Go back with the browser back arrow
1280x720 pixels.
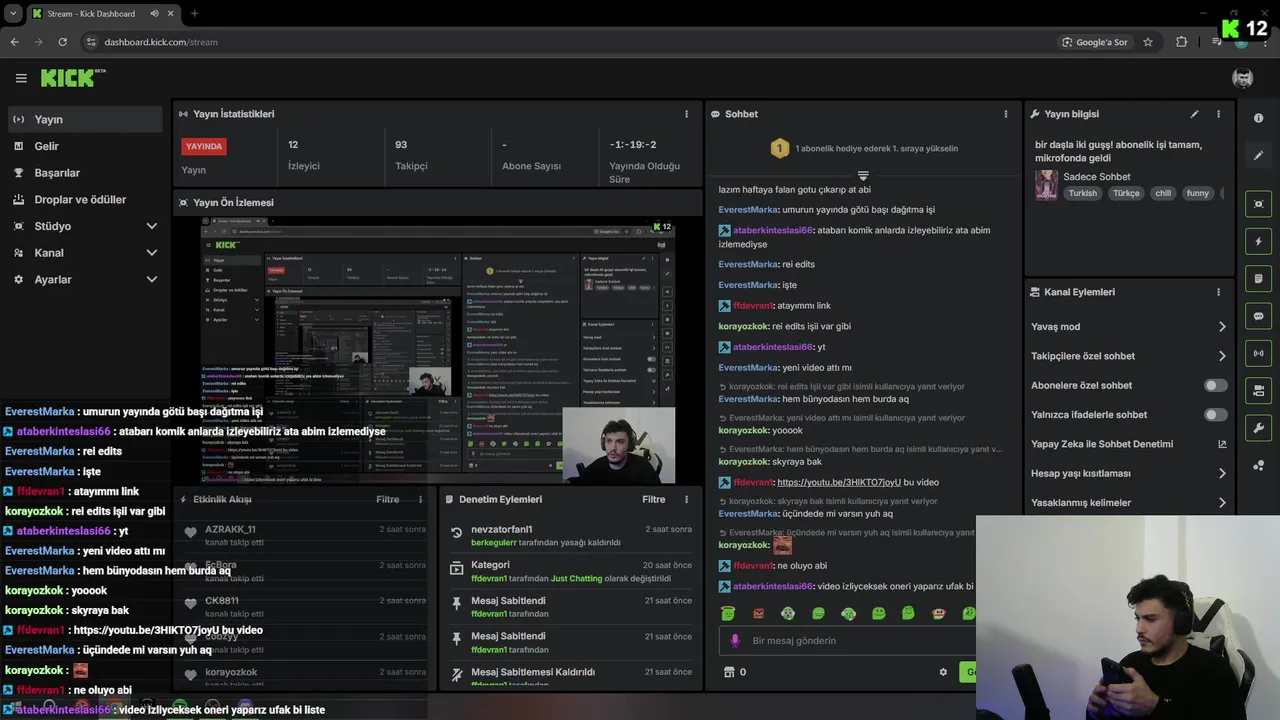coord(14,42)
